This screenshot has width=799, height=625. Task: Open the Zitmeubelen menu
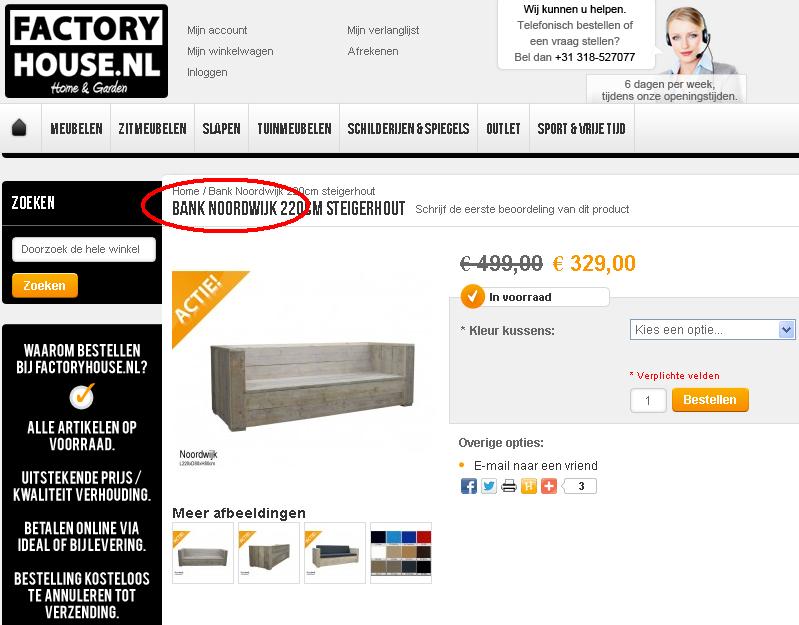(x=152, y=128)
